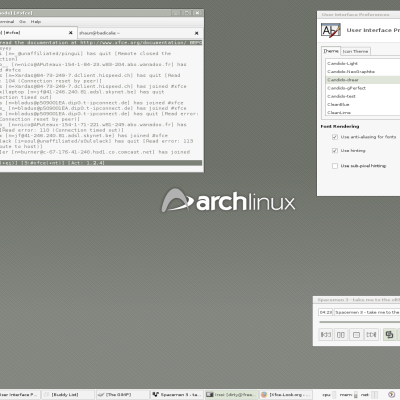Toggle repeat mode in the music player
The image size is (400, 400).
point(389,335)
